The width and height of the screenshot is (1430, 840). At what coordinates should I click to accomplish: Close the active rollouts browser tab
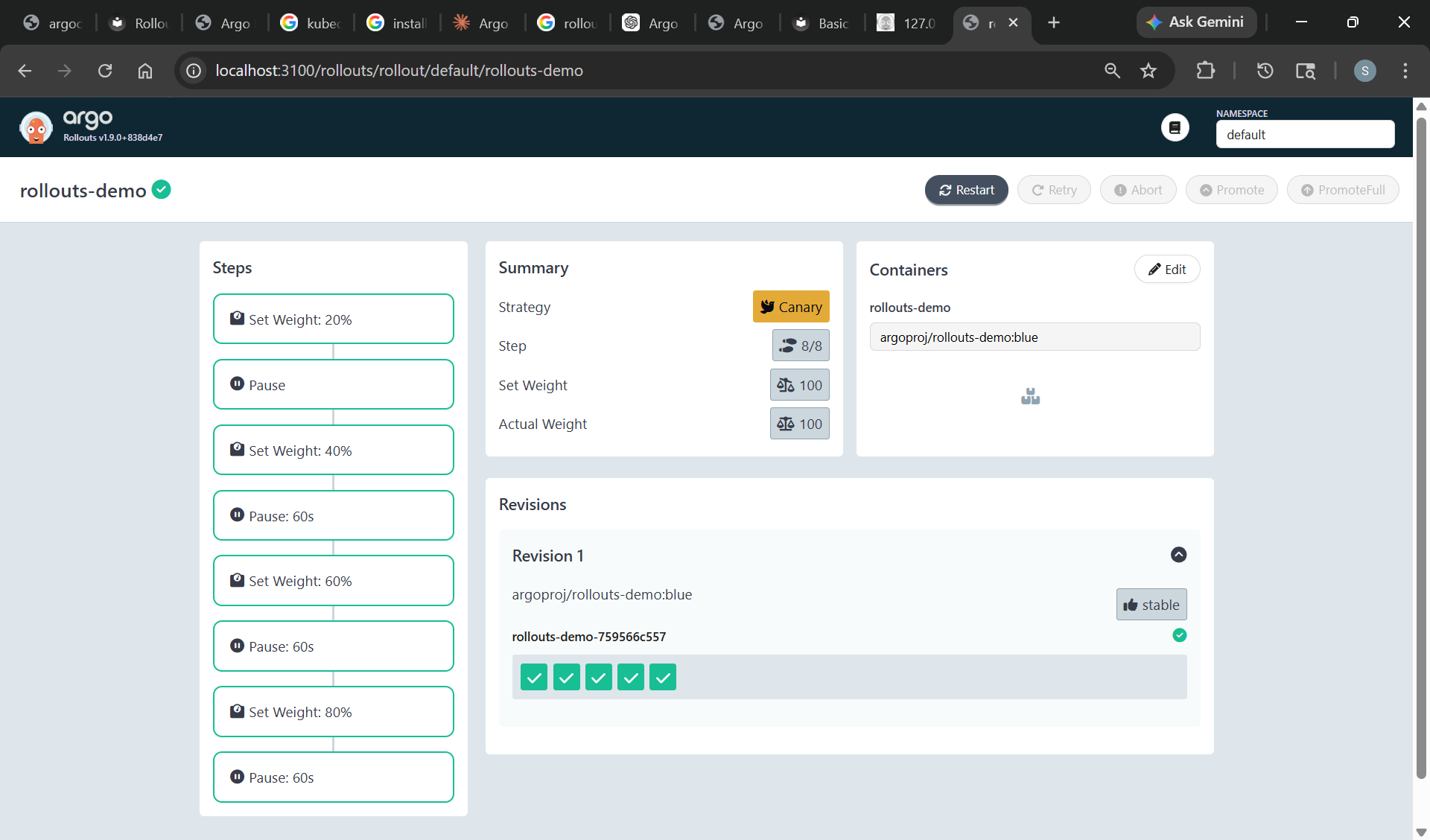click(x=1013, y=23)
